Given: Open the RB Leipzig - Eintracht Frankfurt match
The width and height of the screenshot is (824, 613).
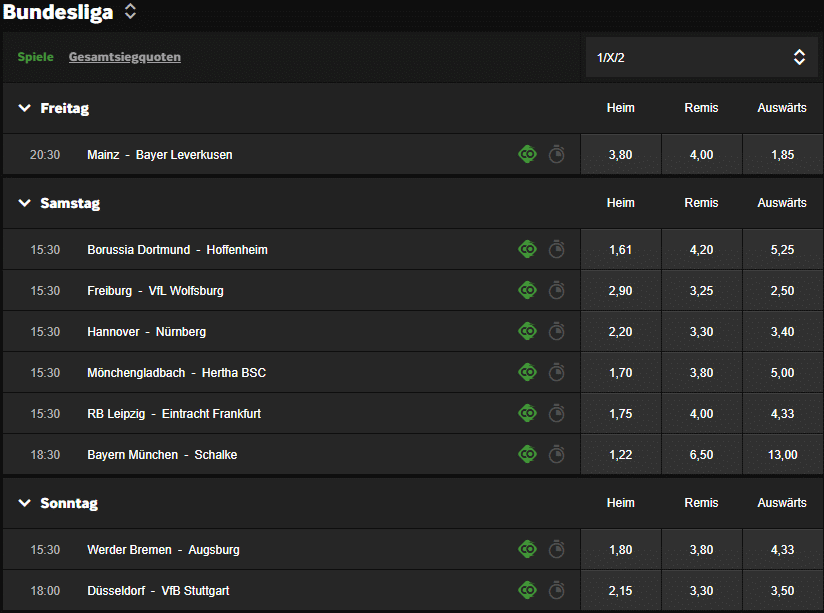Looking at the screenshot, I should tap(174, 414).
